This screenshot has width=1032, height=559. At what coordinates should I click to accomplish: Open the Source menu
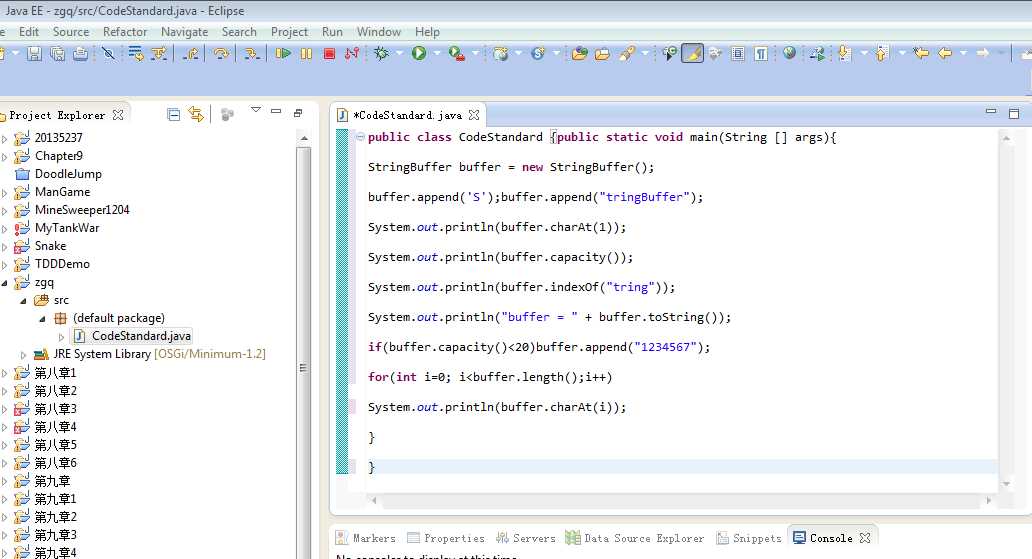coord(71,32)
